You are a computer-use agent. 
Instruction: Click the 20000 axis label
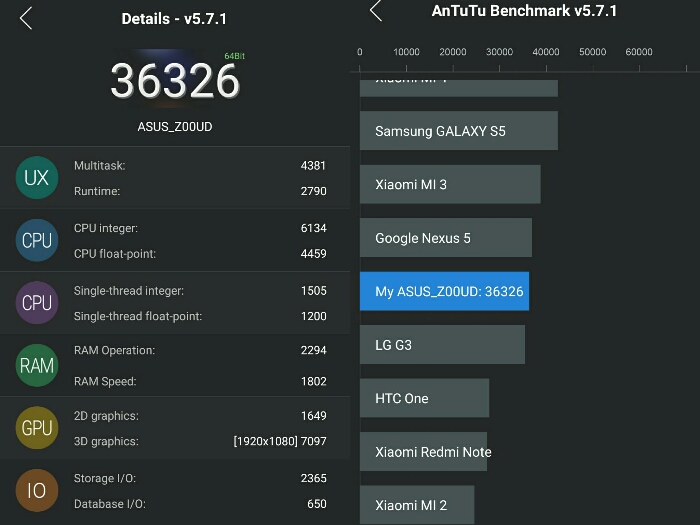(x=453, y=52)
